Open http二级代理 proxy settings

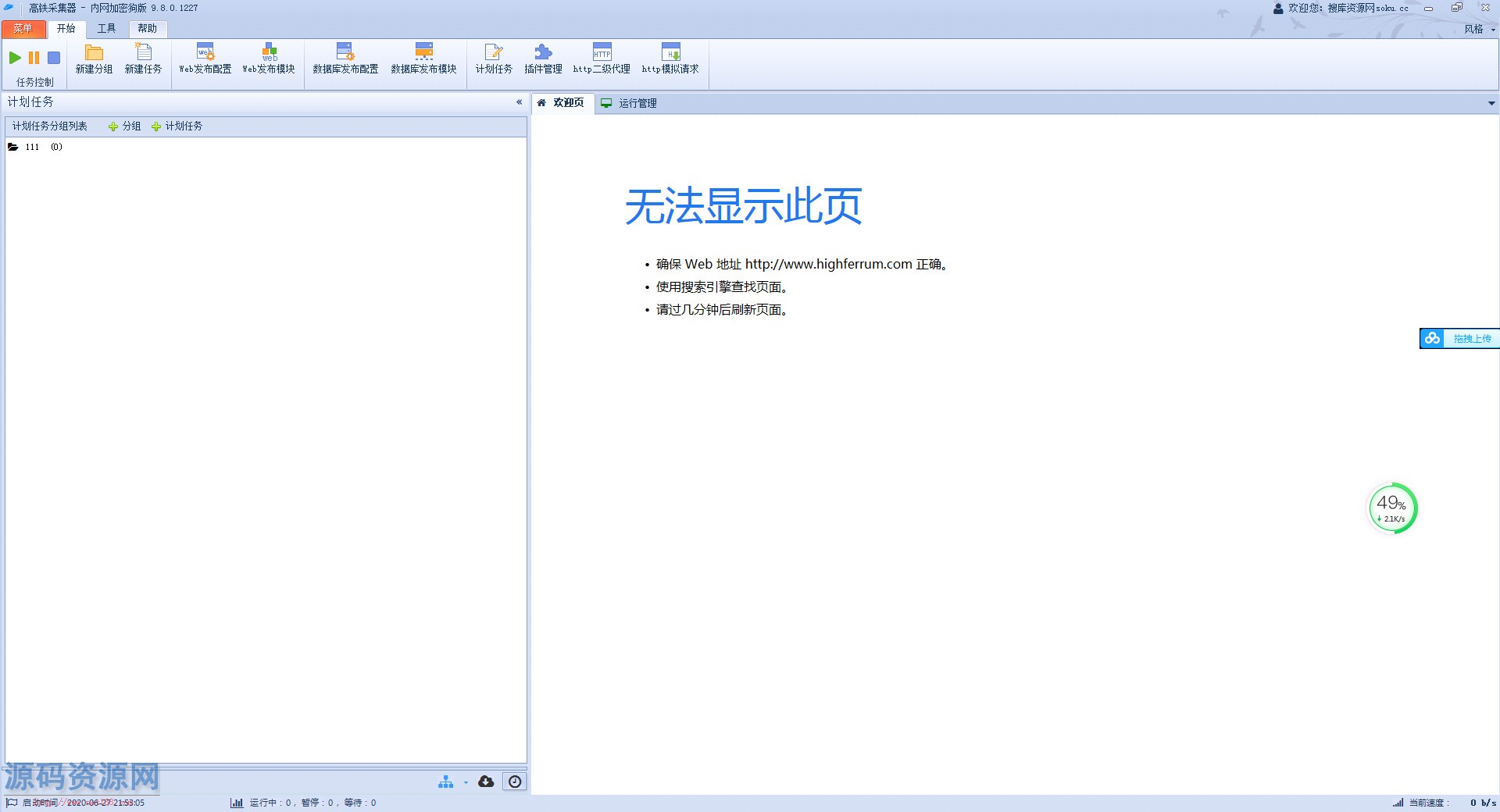(x=602, y=59)
